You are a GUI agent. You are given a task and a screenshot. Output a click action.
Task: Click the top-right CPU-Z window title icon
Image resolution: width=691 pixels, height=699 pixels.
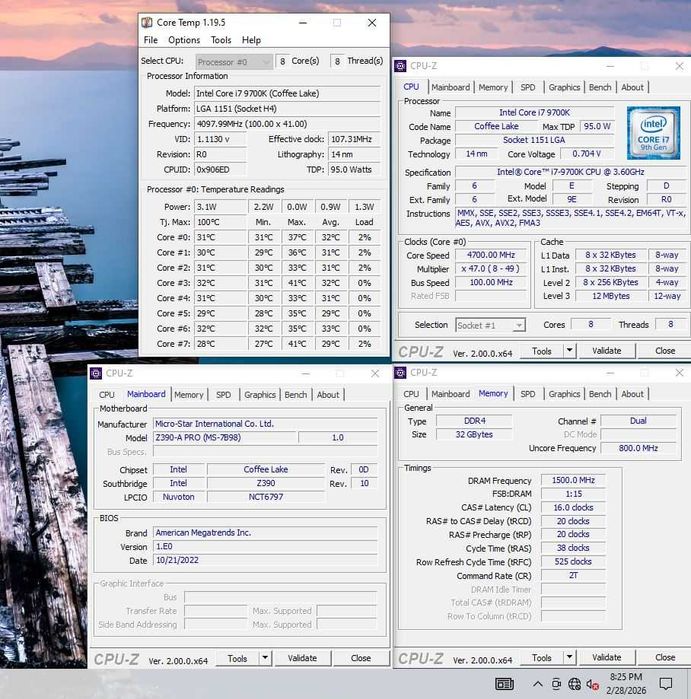[x=400, y=66]
